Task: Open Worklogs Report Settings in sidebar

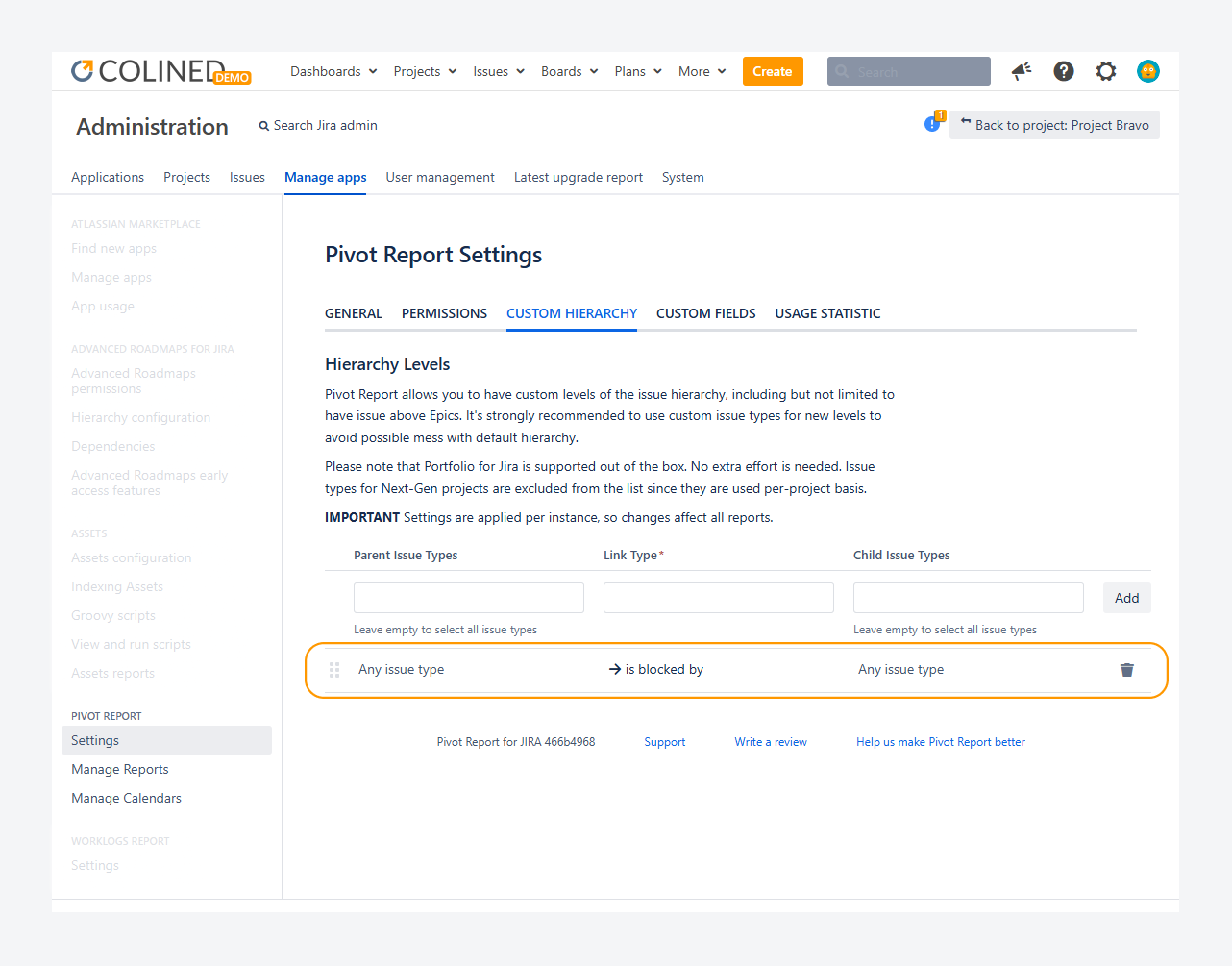Action: click(x=95, y=865)
